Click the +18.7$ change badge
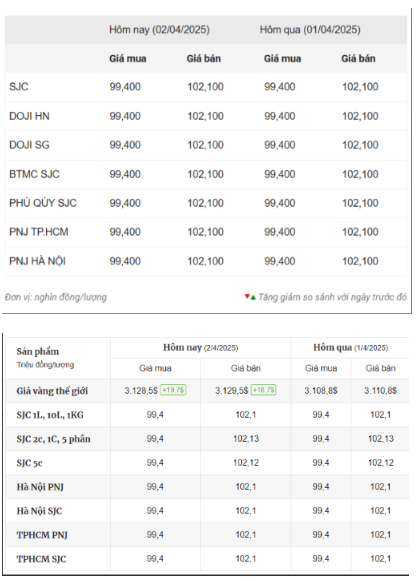This screenshot has height=582, width=416. pos(263,390)
